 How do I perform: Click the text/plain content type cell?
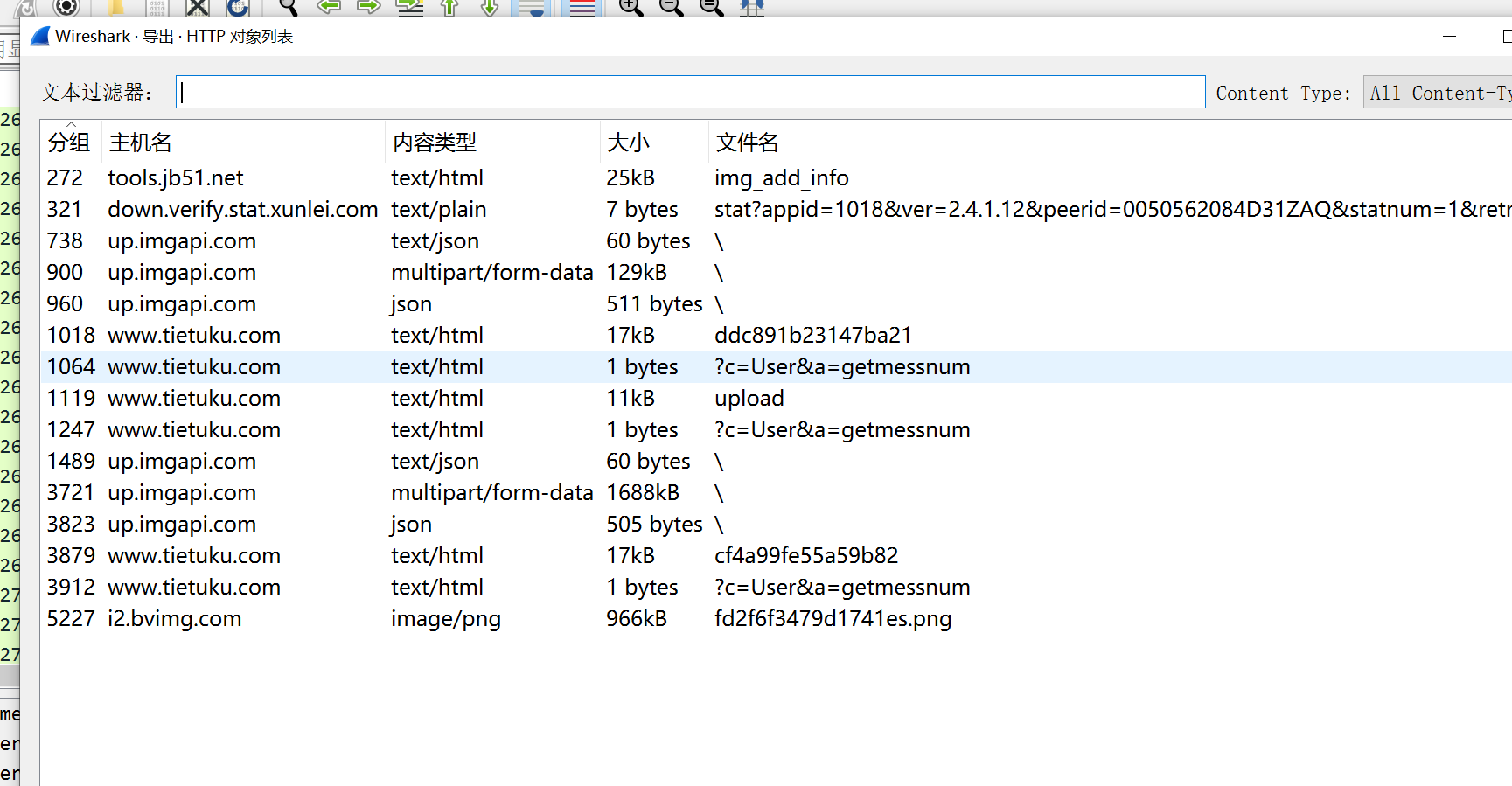tap(439, 210)
